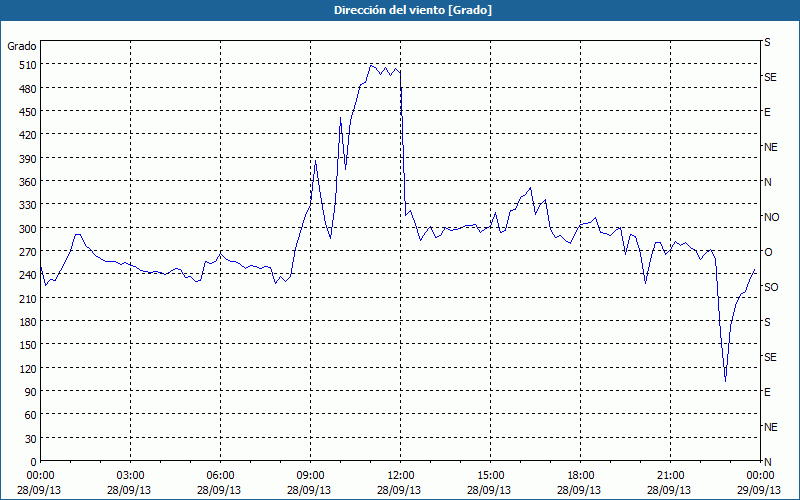Click the "360" degree axis value

28,182
